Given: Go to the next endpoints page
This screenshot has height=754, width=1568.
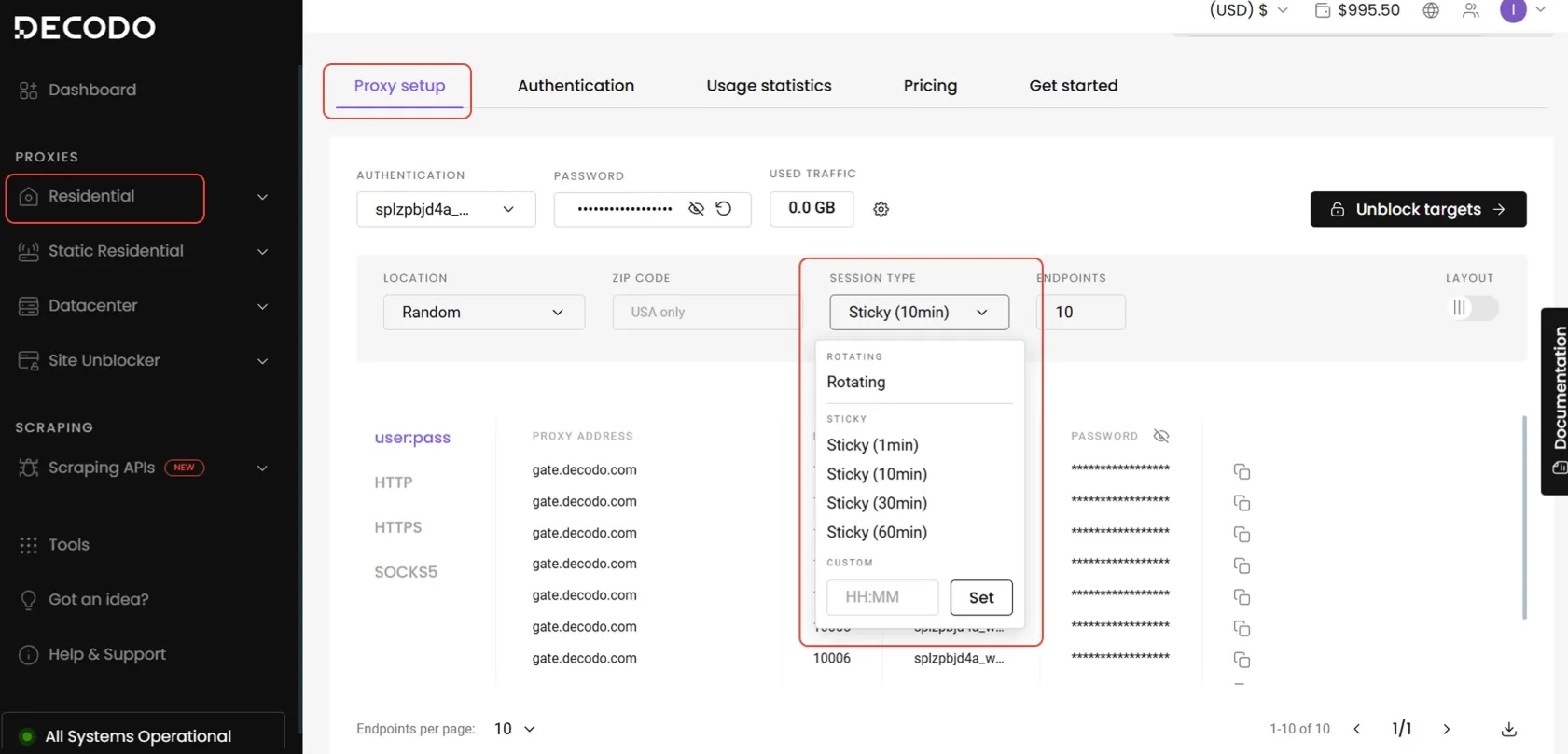Looking at the screenshot, I should (1447, 729).
